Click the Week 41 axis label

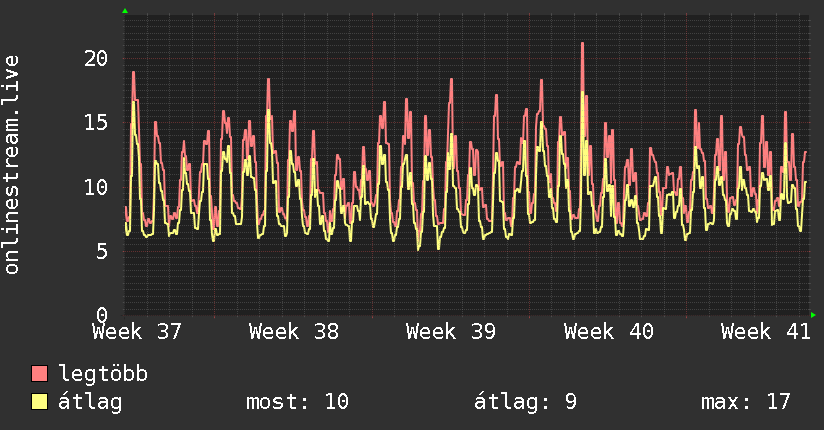tap(766, 332)
